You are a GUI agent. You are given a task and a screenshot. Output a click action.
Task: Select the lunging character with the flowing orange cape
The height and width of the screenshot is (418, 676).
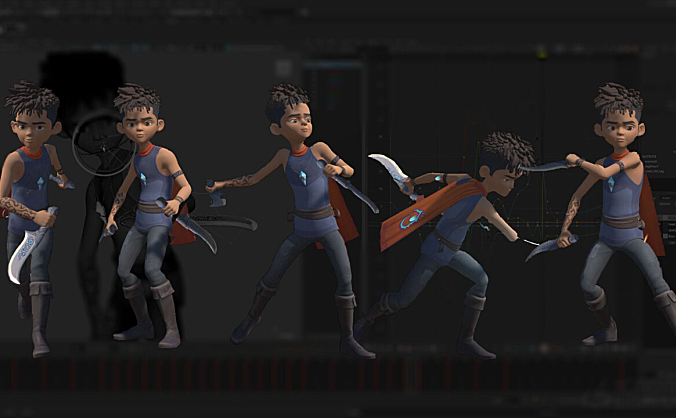tap(448, 246)
